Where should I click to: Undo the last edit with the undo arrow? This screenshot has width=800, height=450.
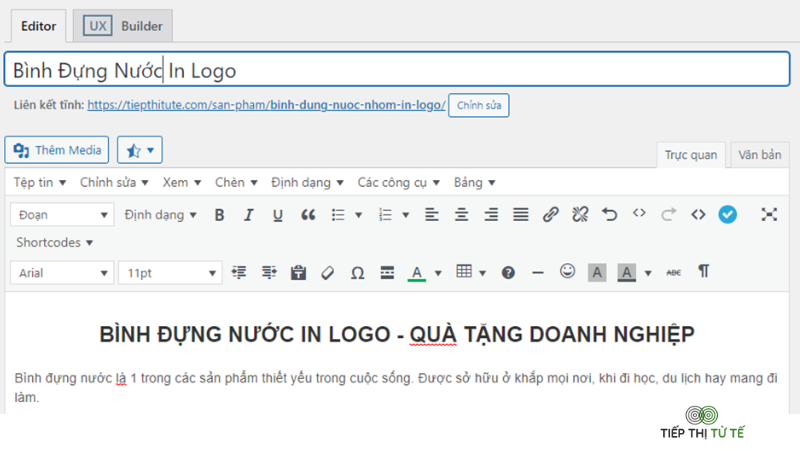pyautogui.click(x=609, y=214)
